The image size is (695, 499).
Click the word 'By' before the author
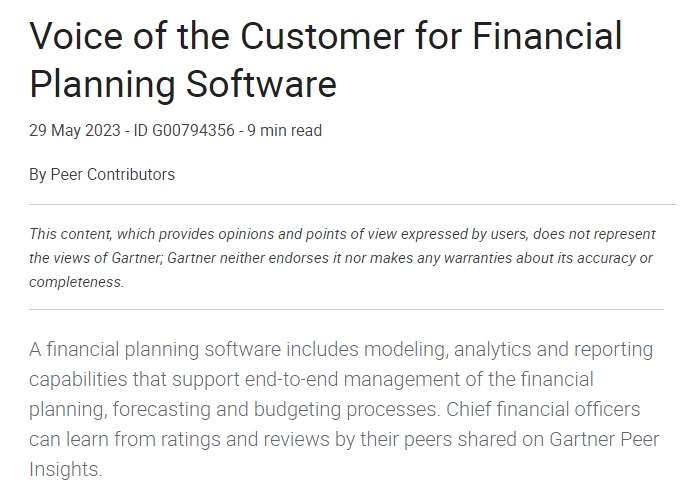point(38,175)
